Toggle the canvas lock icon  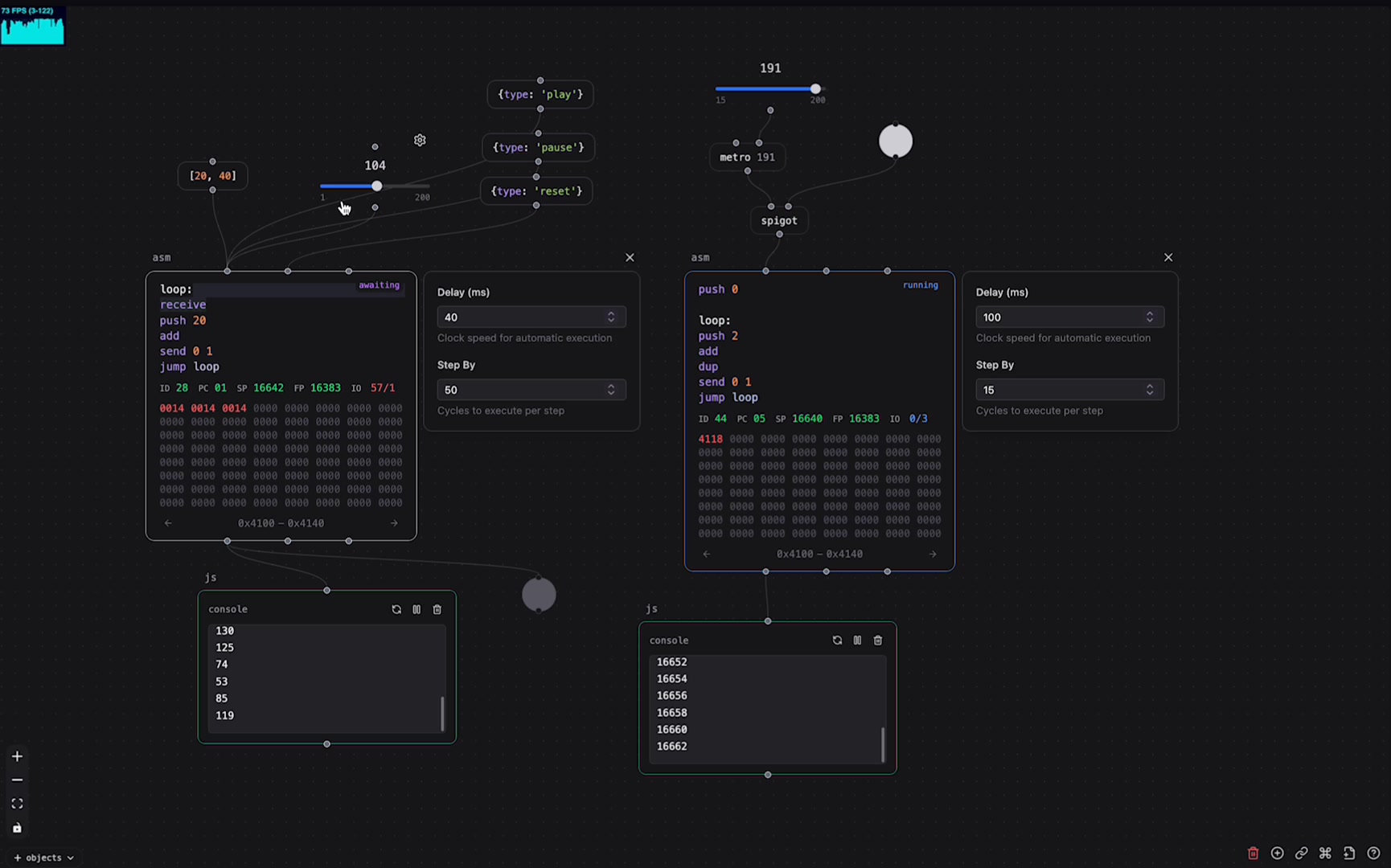click(17, 828)
